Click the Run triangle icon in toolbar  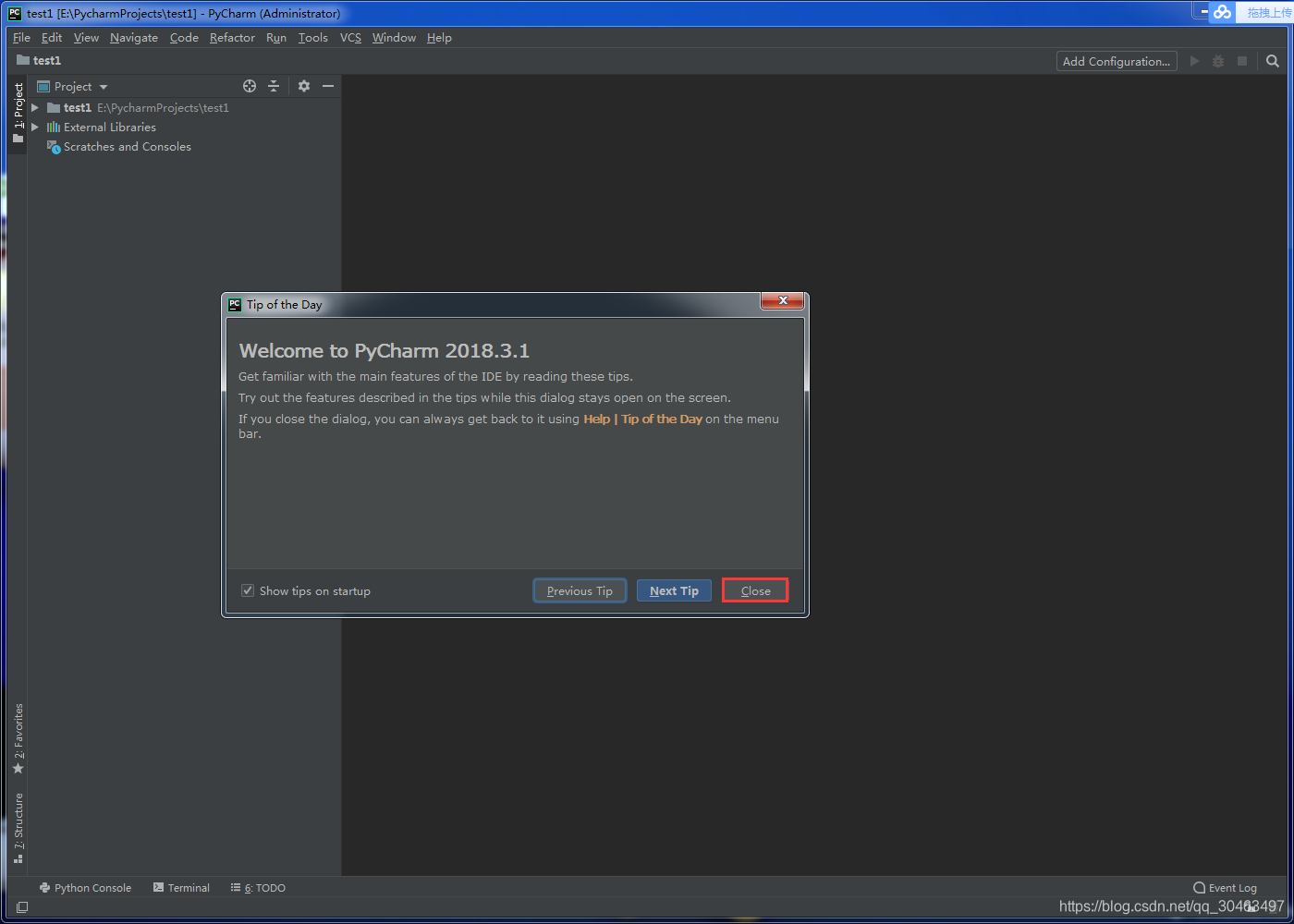[1195, 61]
